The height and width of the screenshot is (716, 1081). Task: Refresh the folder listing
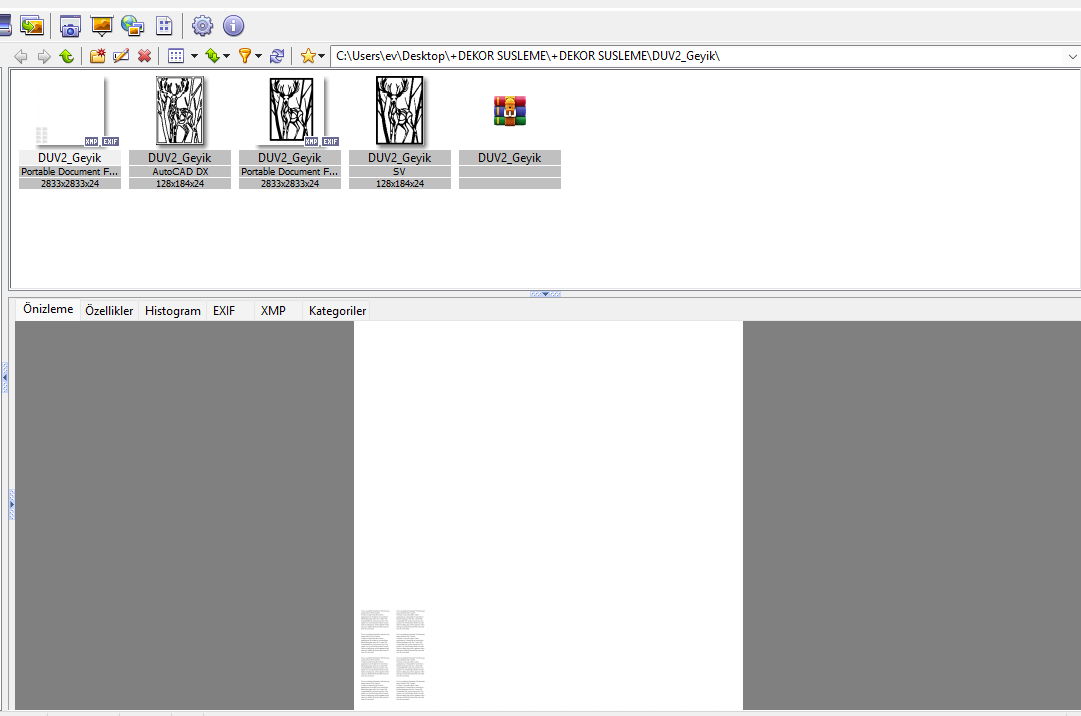tap(277, 56)
